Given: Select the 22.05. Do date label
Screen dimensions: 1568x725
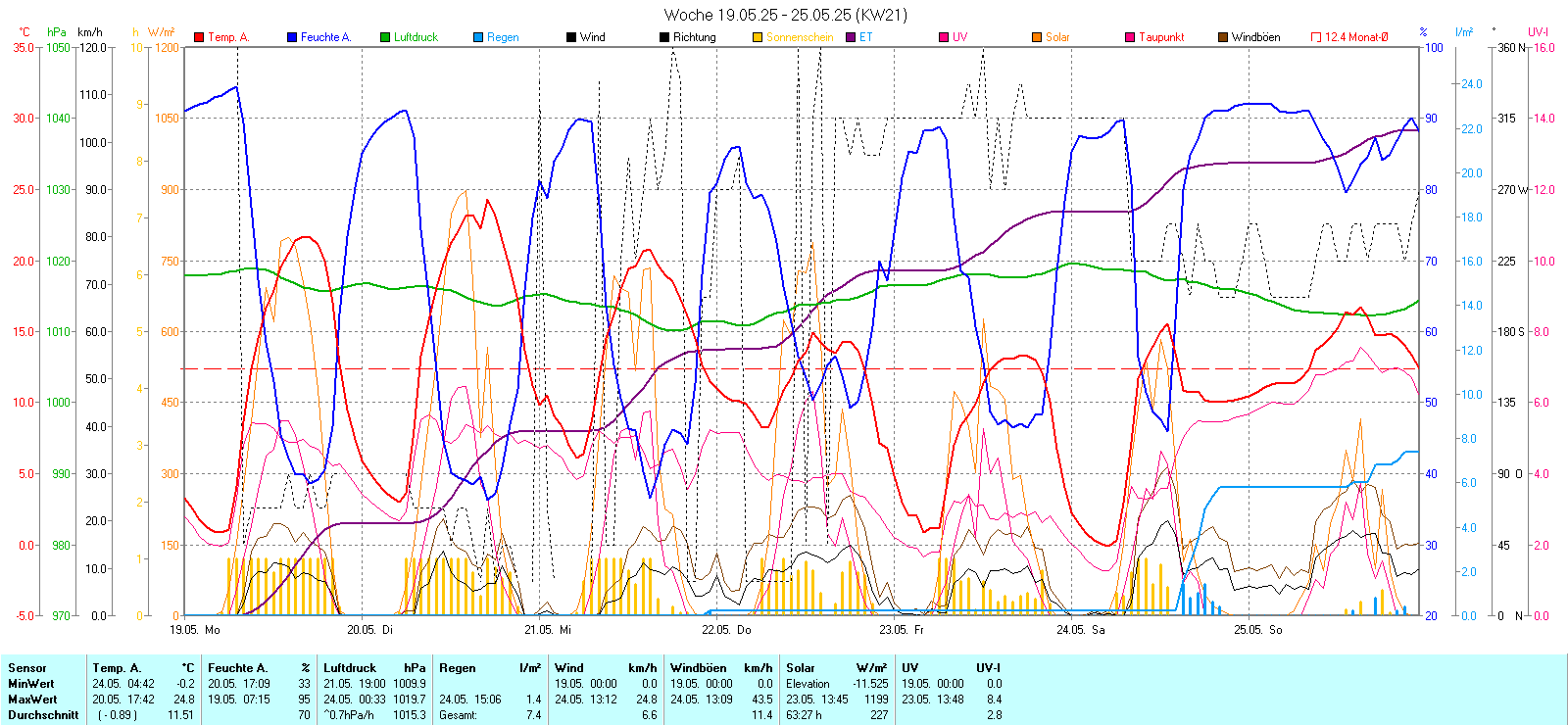Looking at the screenshot, I should coord(726,630).
